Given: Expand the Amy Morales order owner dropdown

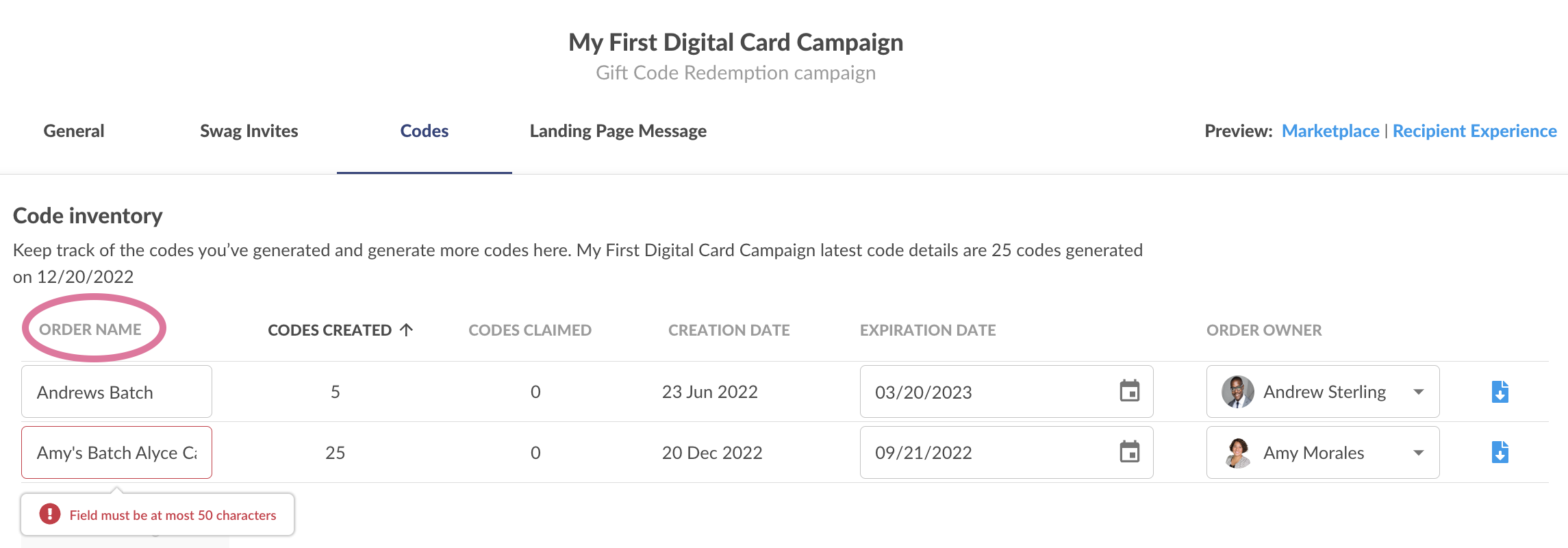Looking at the screenshot, I should click(x=1419, y=453).
